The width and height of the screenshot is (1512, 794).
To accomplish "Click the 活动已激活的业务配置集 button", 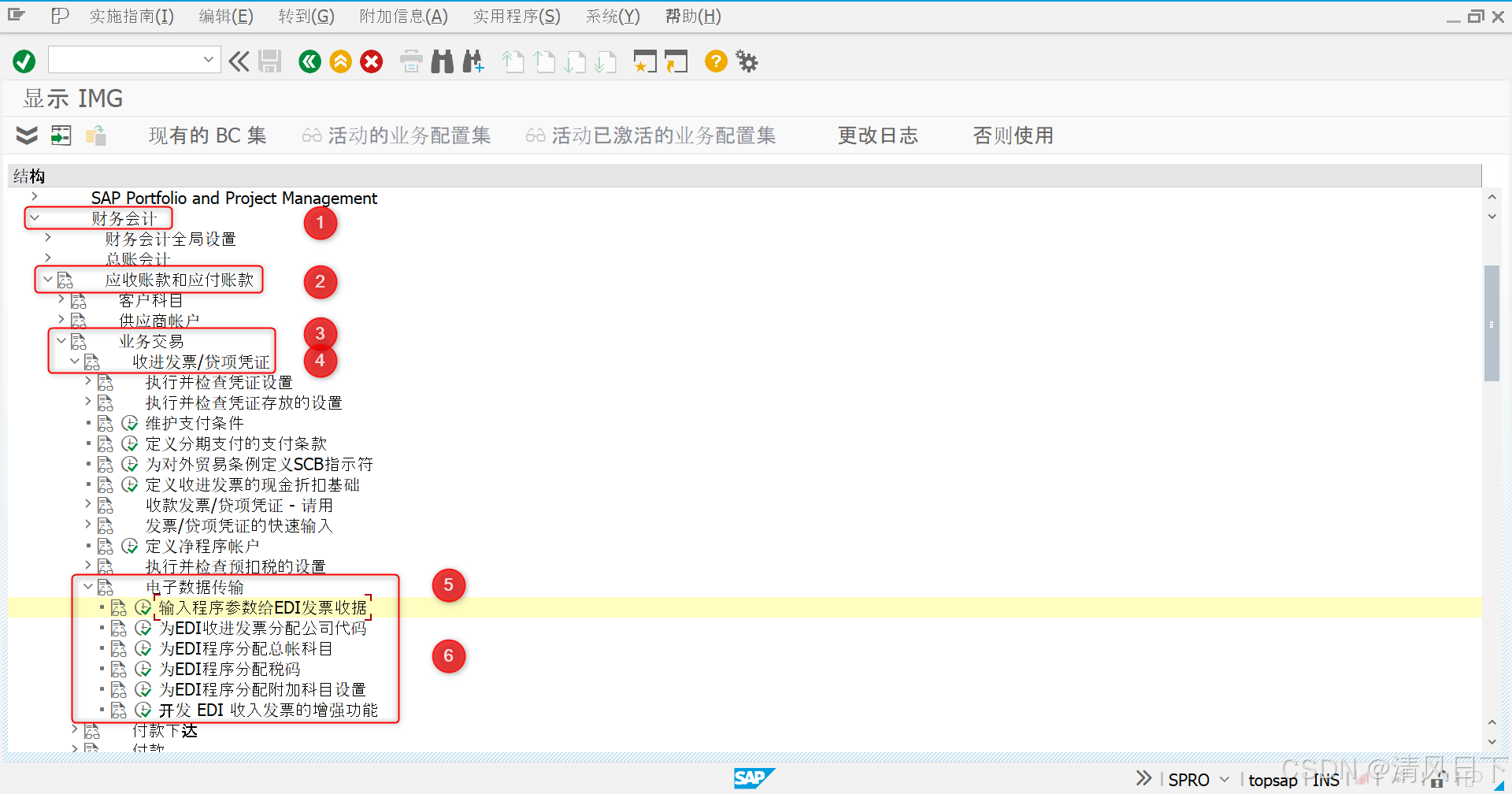I will 650,135.
